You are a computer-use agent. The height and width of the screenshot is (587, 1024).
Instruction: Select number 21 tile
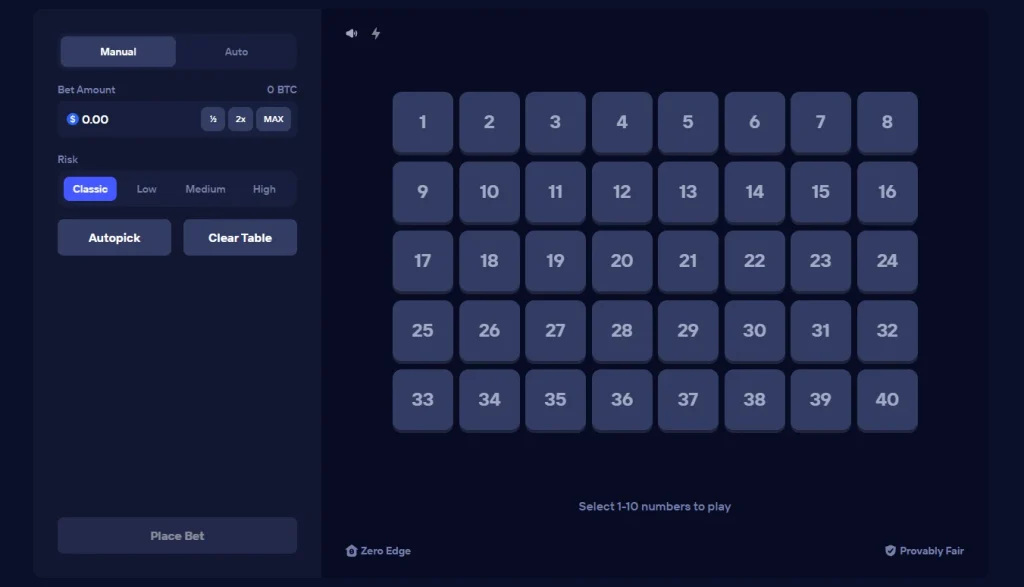pyautogui.click(x=688, y=261)
